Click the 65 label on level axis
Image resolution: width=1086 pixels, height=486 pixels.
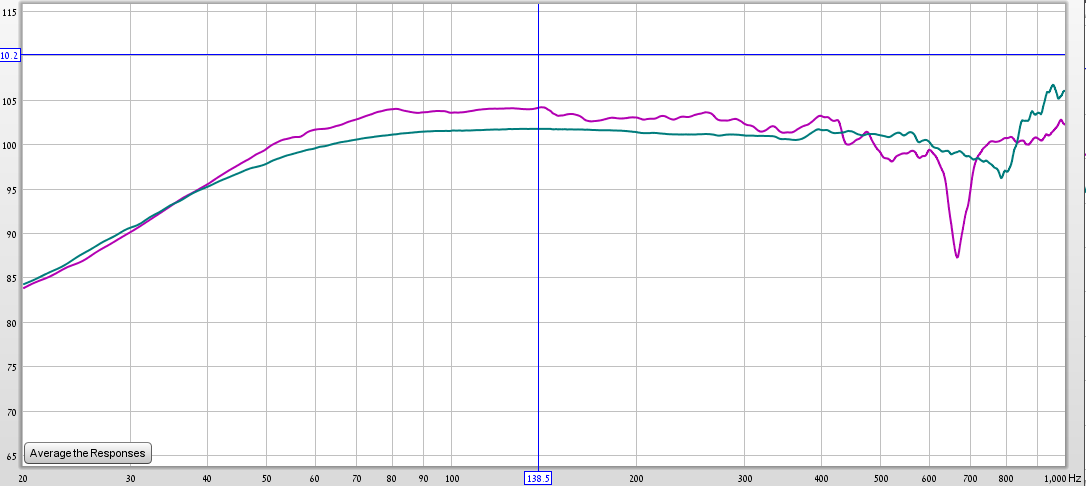(x=10, y=458)
